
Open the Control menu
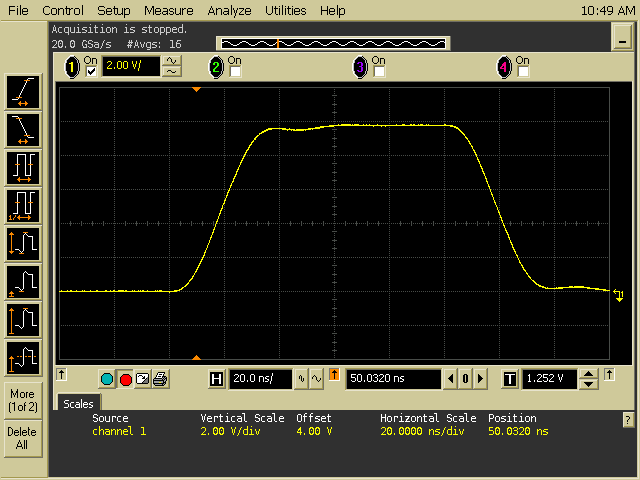pyautogui.click(x=63, y=10)
